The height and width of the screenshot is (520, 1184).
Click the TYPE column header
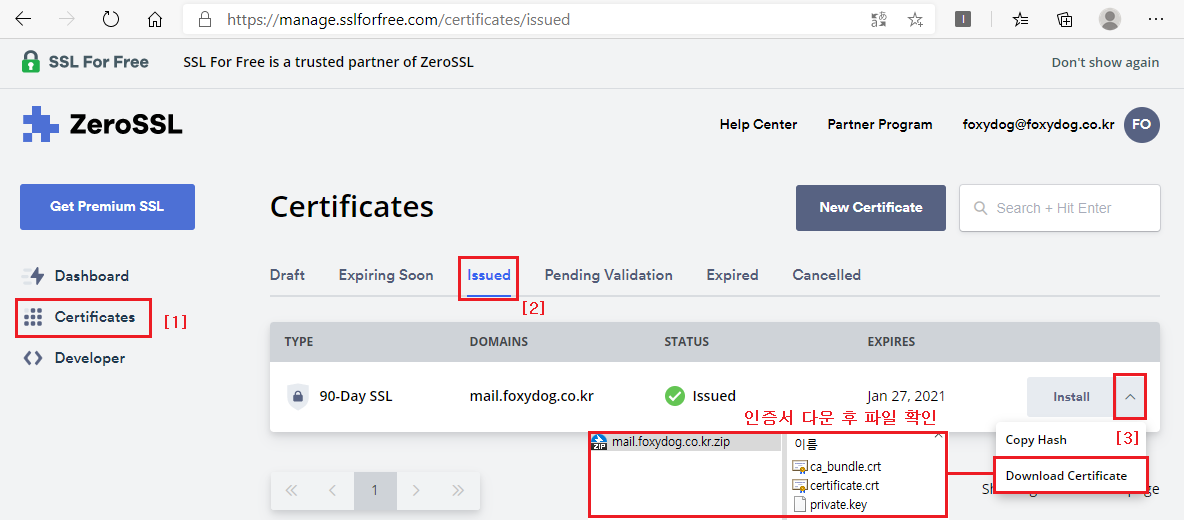coord(300,342)
